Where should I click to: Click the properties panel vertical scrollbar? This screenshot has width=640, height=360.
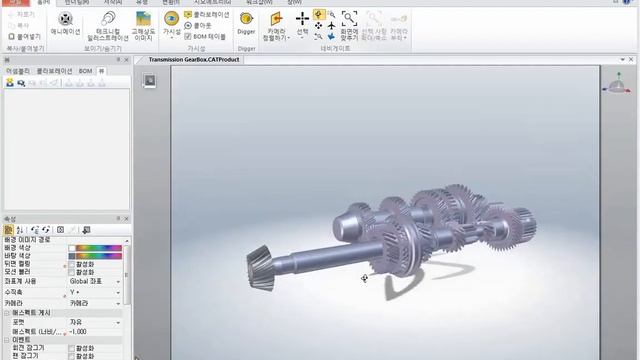click(127, 274)
